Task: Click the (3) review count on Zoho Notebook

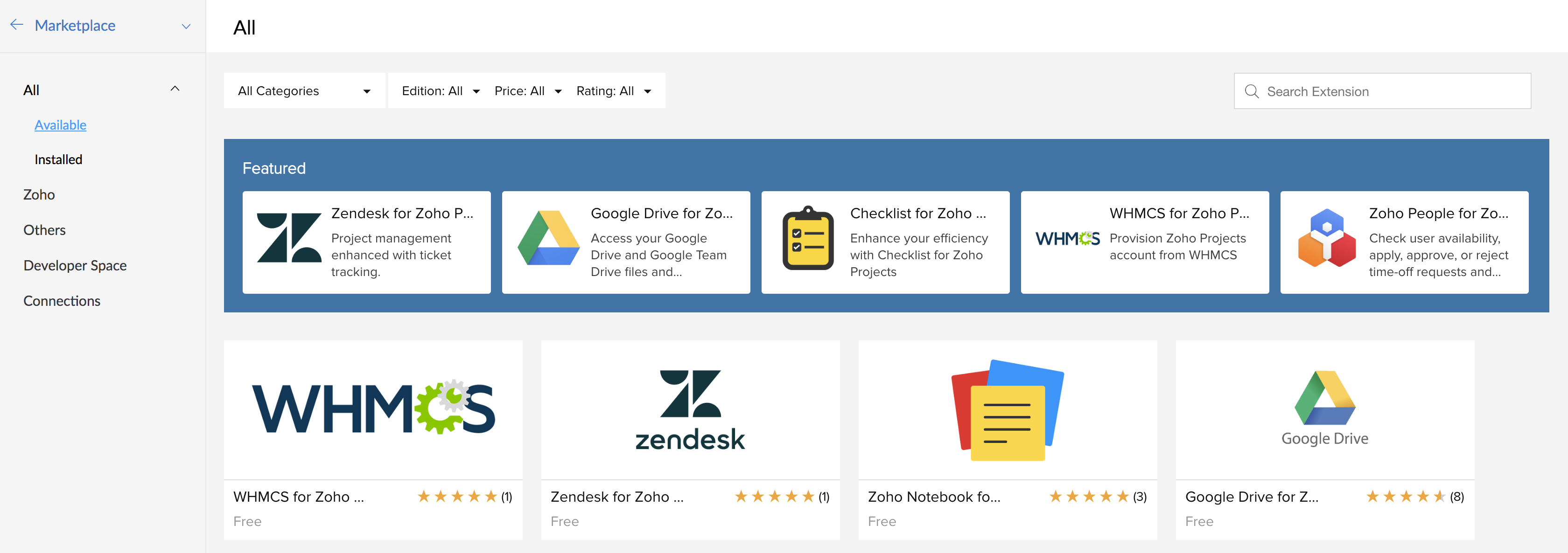Action: (1140, 497)
